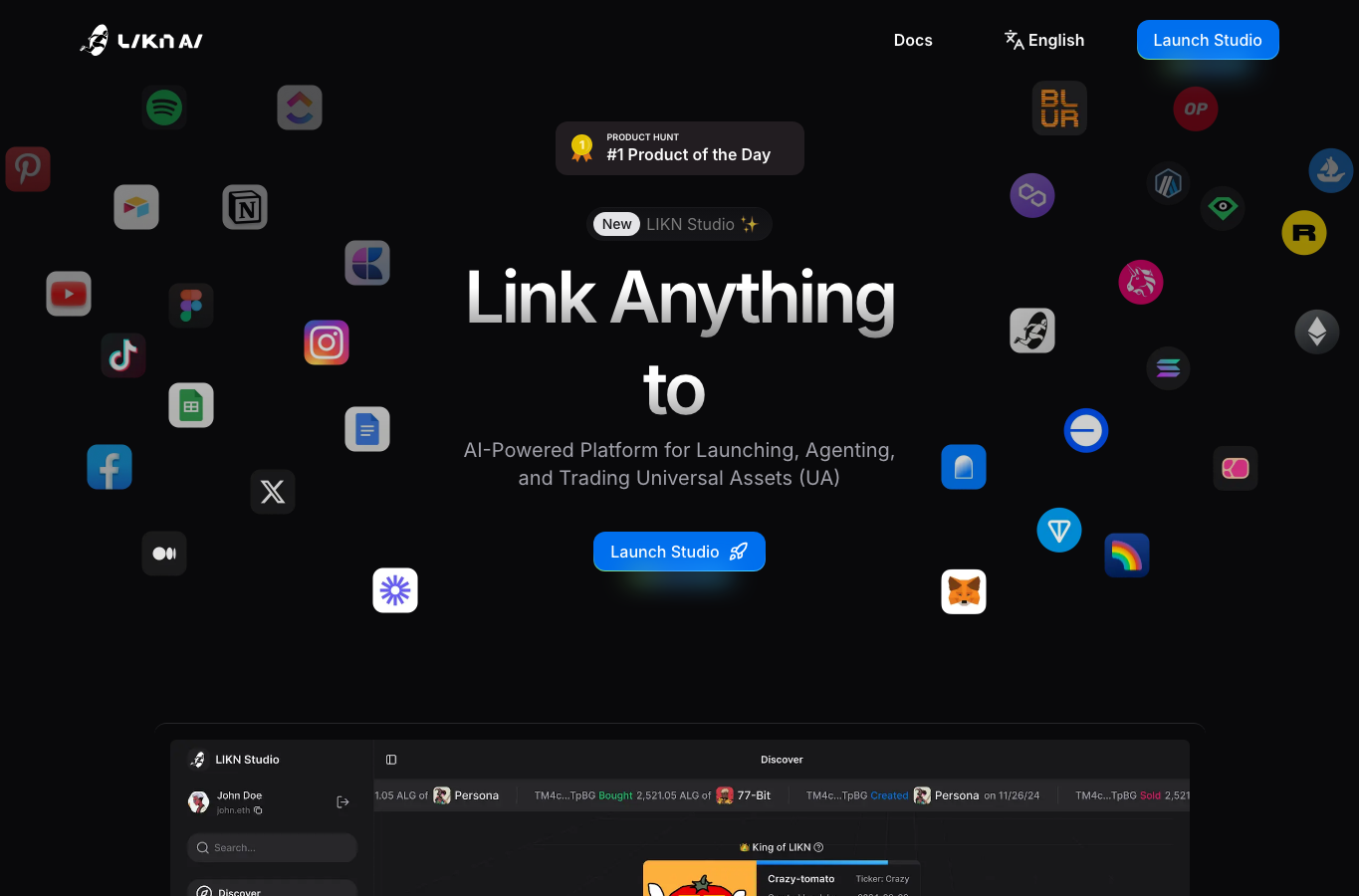Toggle the sidebar panel icon beside Discover
Viewport: 1359px width, 896px height.
tap(391, 760)
